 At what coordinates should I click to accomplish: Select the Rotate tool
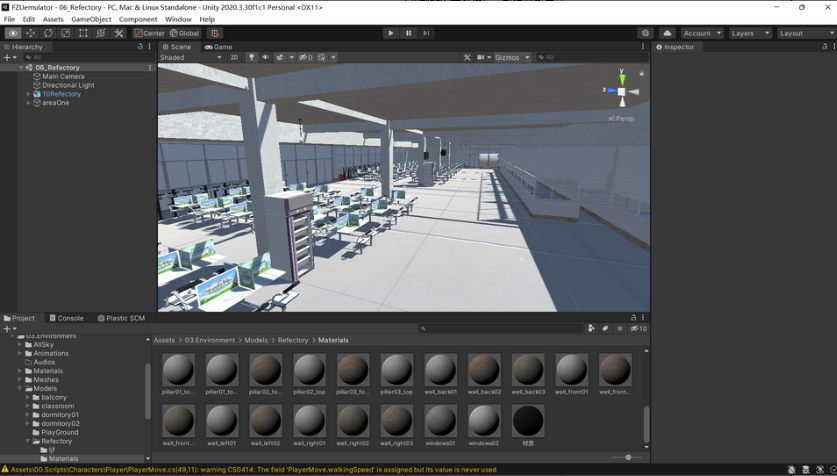pos(48,33)
